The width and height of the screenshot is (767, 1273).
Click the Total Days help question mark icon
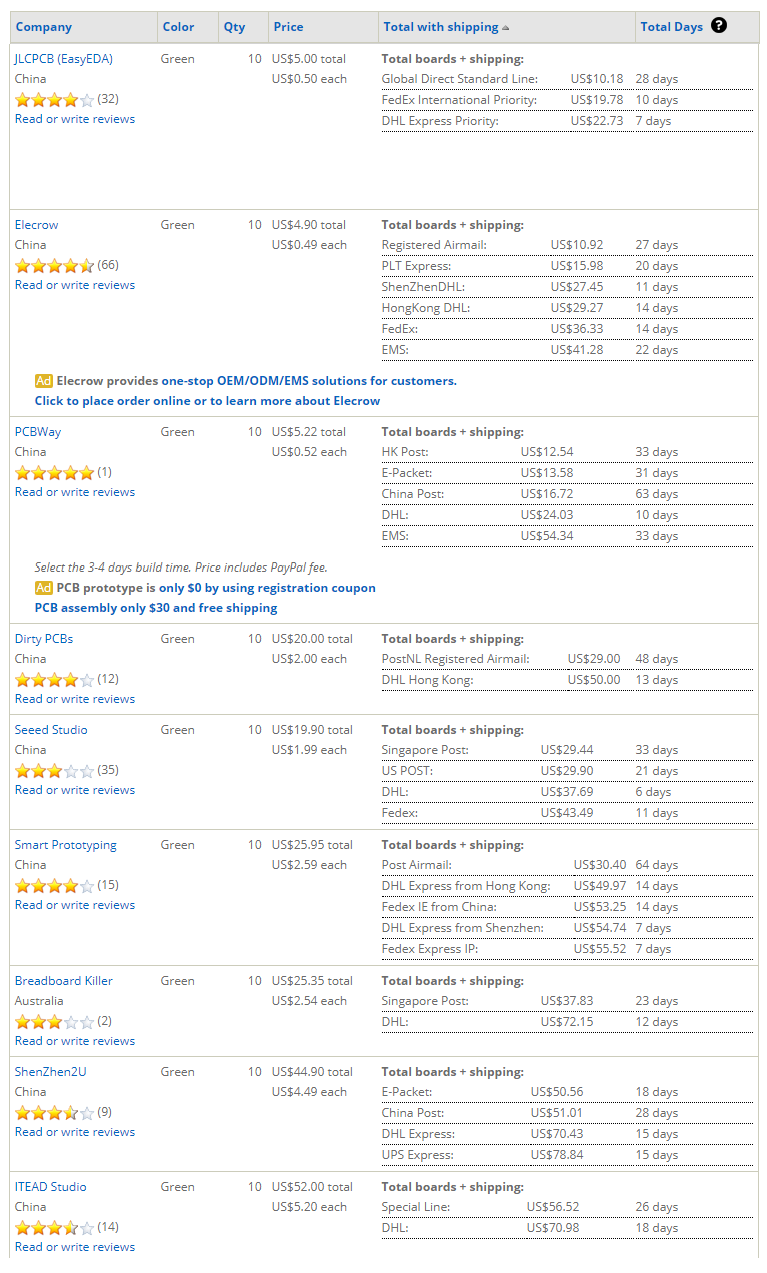(719, 26)
